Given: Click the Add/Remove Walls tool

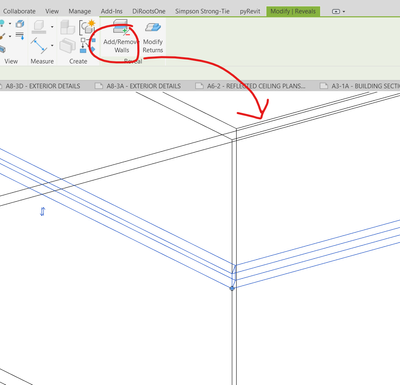Looking at the screenshot, I should point(121,37).
